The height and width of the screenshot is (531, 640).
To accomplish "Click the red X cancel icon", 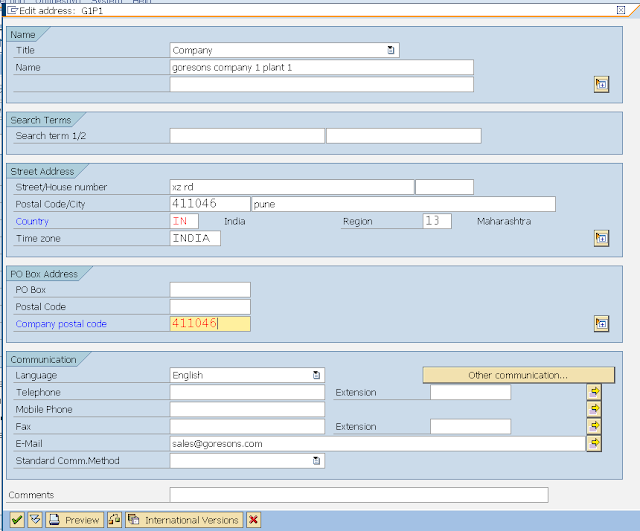I will pos(253,520).
